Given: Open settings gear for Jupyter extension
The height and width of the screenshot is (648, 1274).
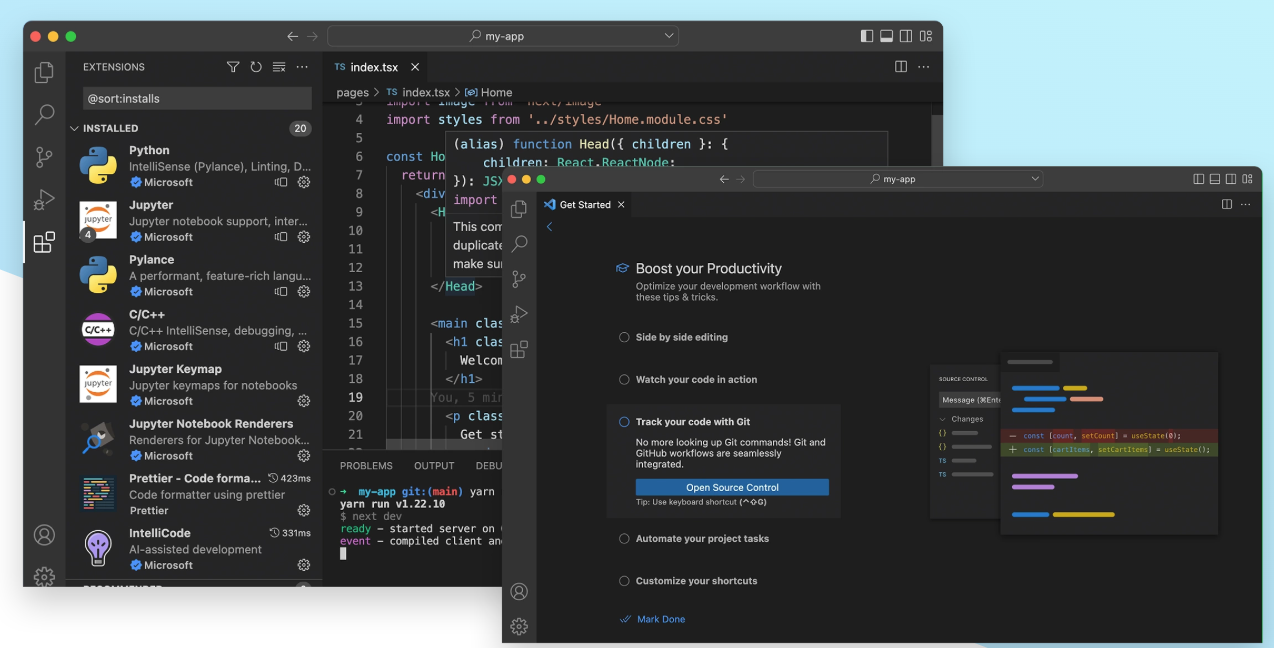Looking at the screenshot, I should pyautogui.click(x=304, y=237).
